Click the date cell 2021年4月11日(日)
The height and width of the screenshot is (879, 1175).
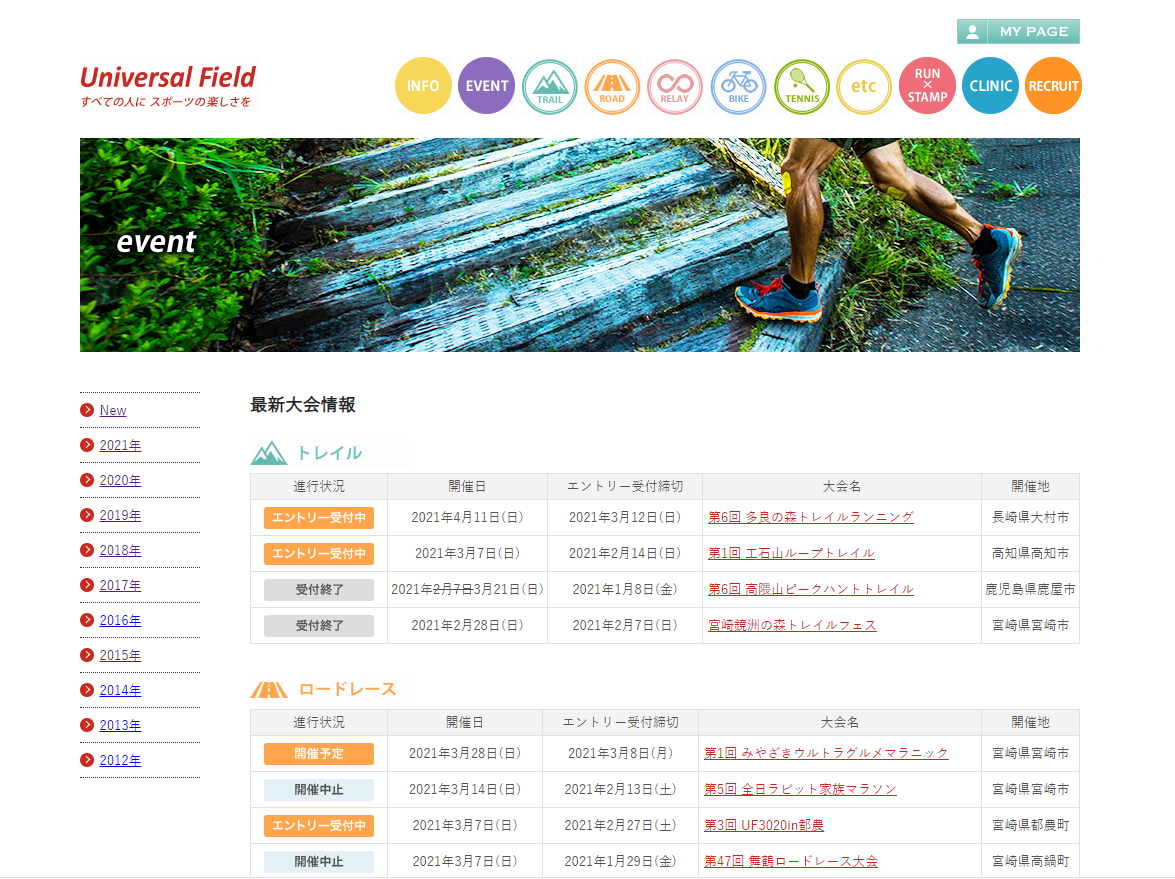[x=468, y=517]
